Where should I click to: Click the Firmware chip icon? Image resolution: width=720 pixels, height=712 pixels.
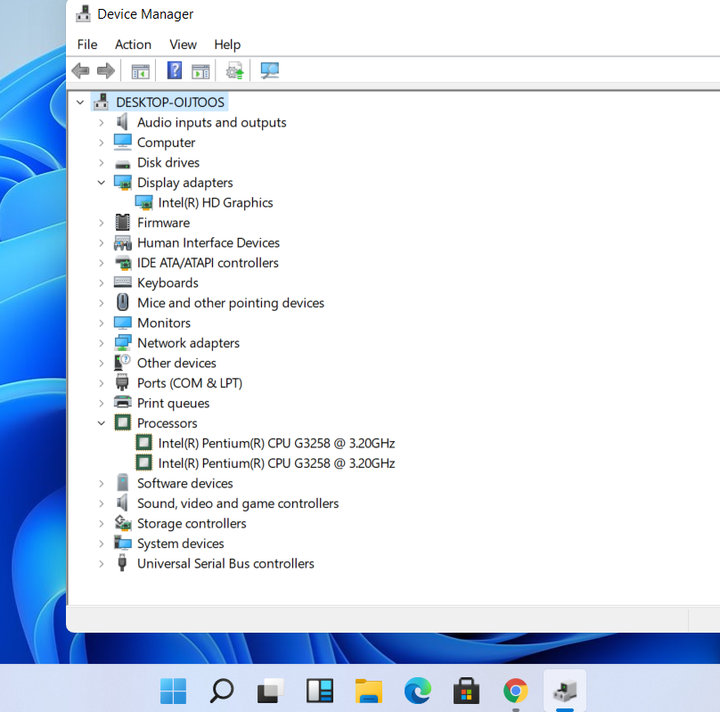pos(123,223)
